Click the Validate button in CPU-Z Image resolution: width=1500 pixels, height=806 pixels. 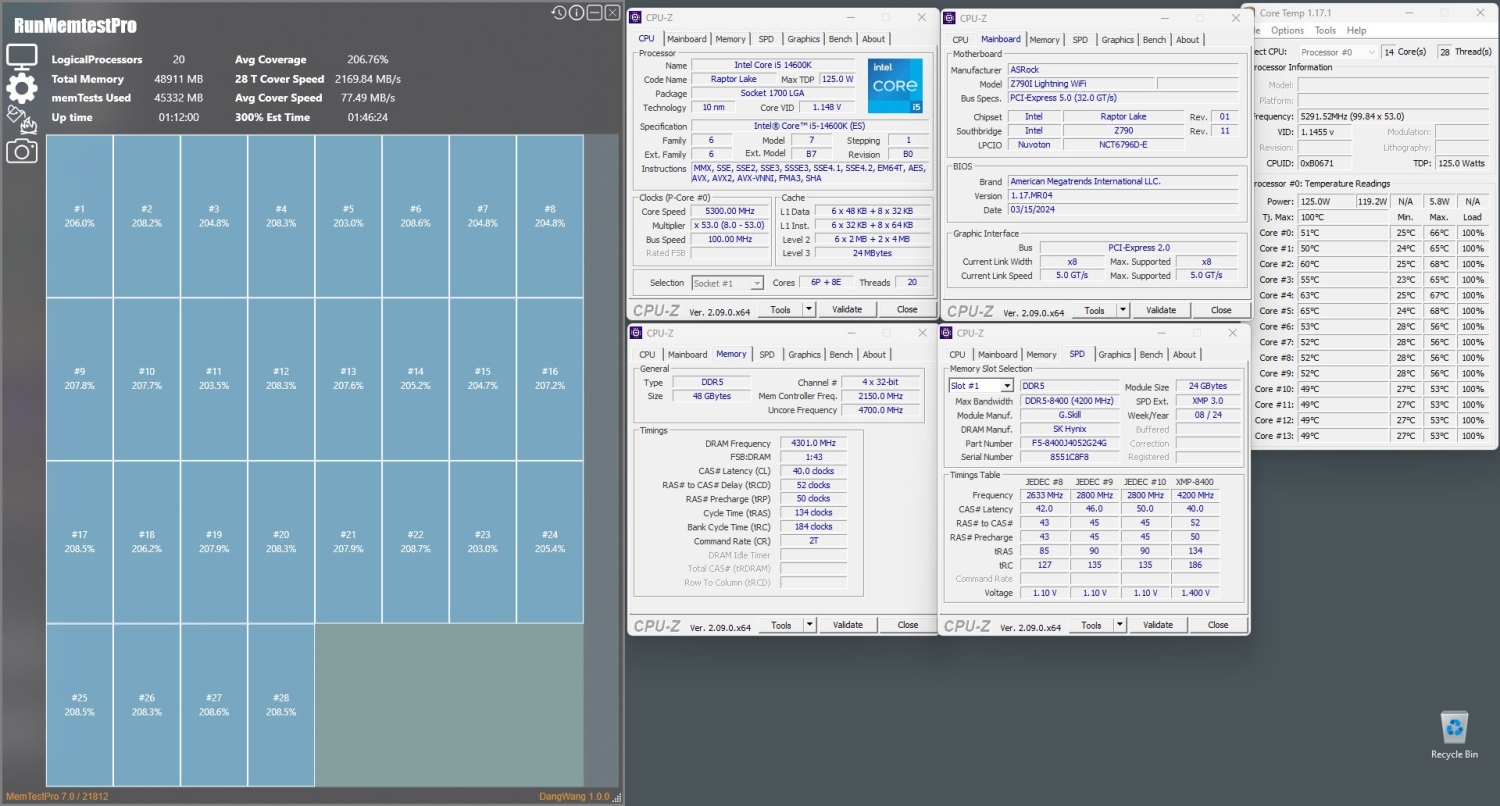[846, 309]
